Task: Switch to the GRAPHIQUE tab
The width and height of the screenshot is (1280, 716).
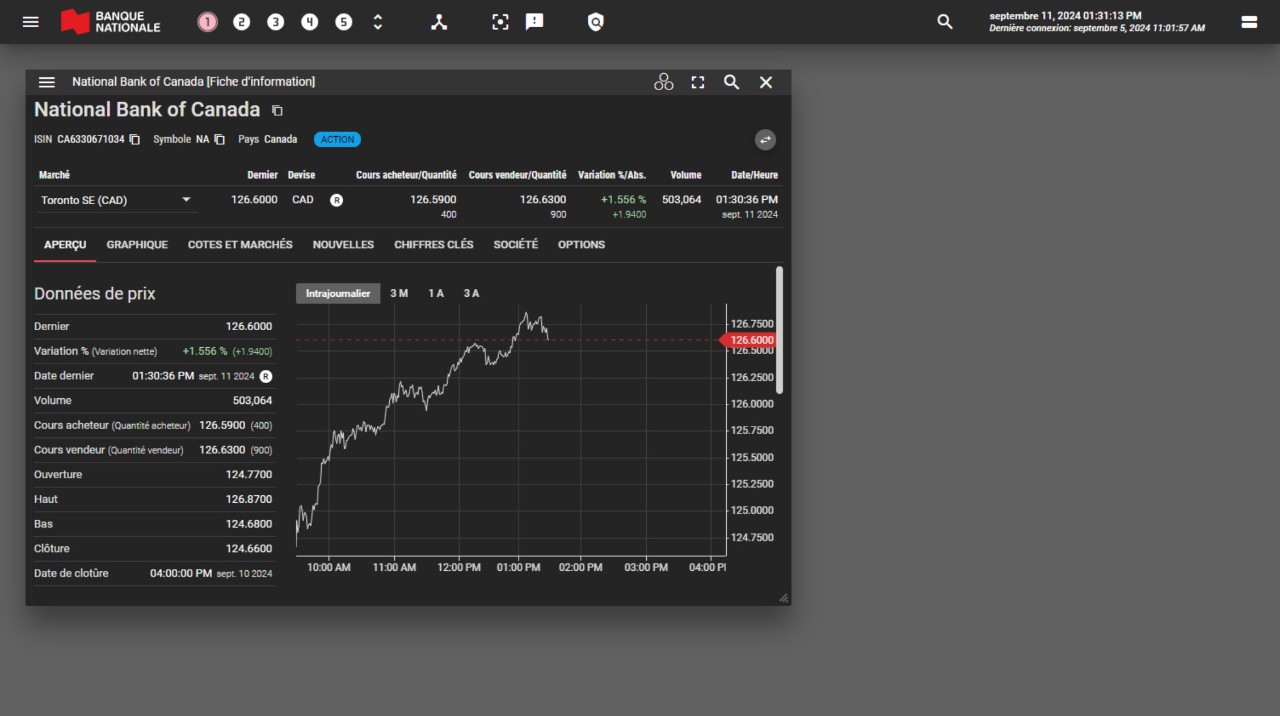Action: [137, 244]
